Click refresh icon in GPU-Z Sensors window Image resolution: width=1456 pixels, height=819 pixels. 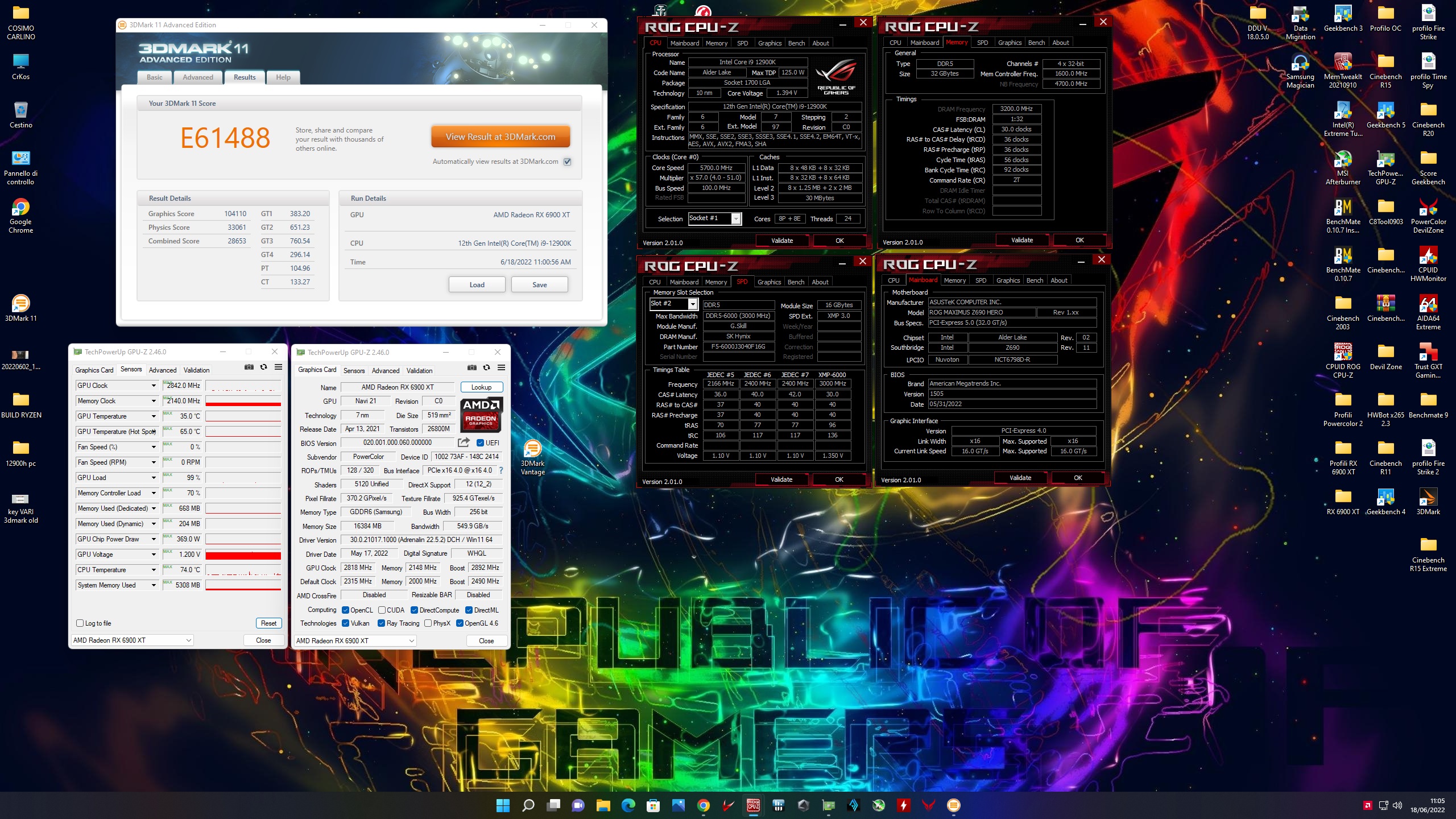[263, 367]
